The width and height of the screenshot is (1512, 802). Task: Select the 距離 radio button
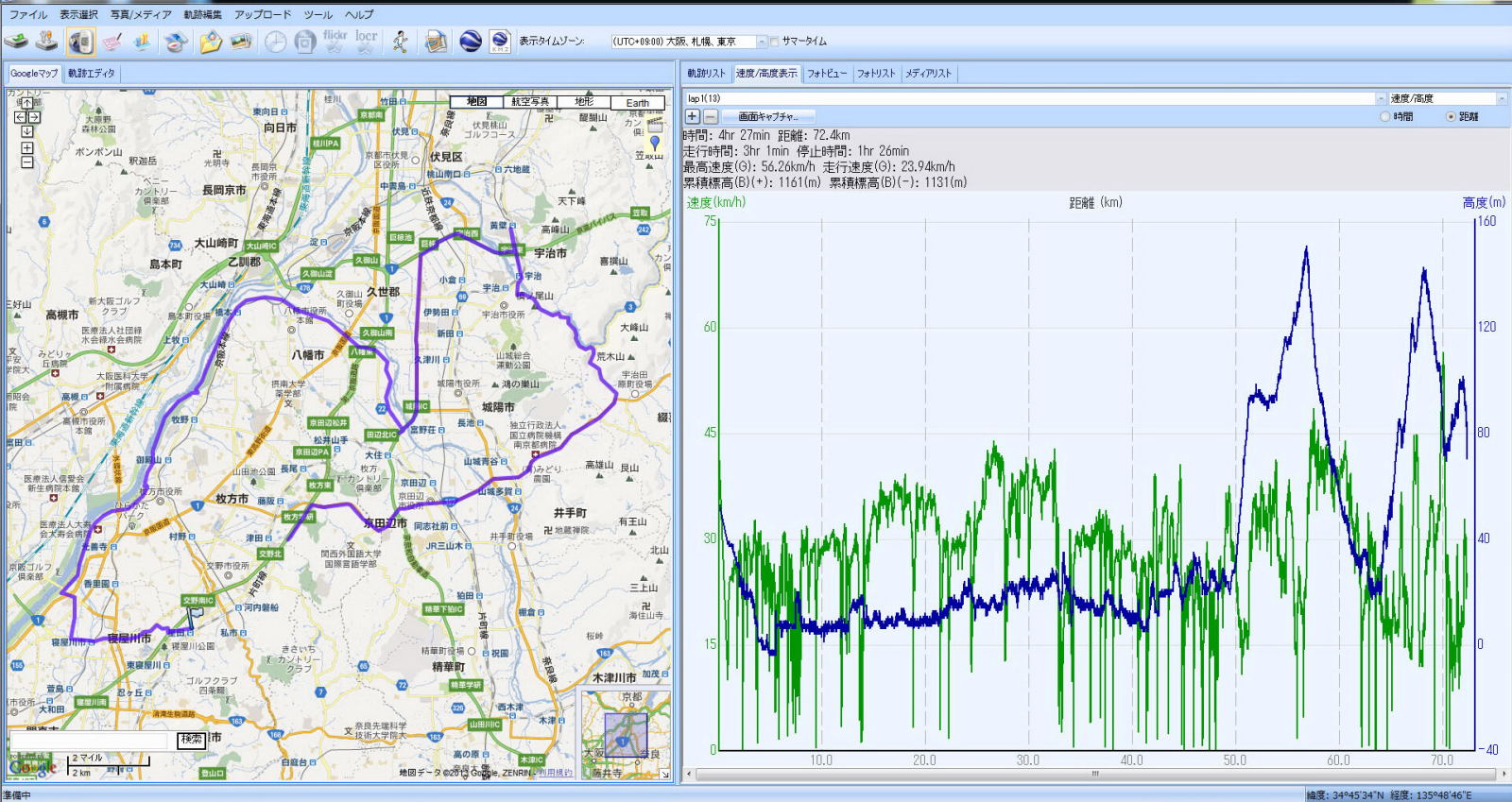click(x=1451, y=116)
